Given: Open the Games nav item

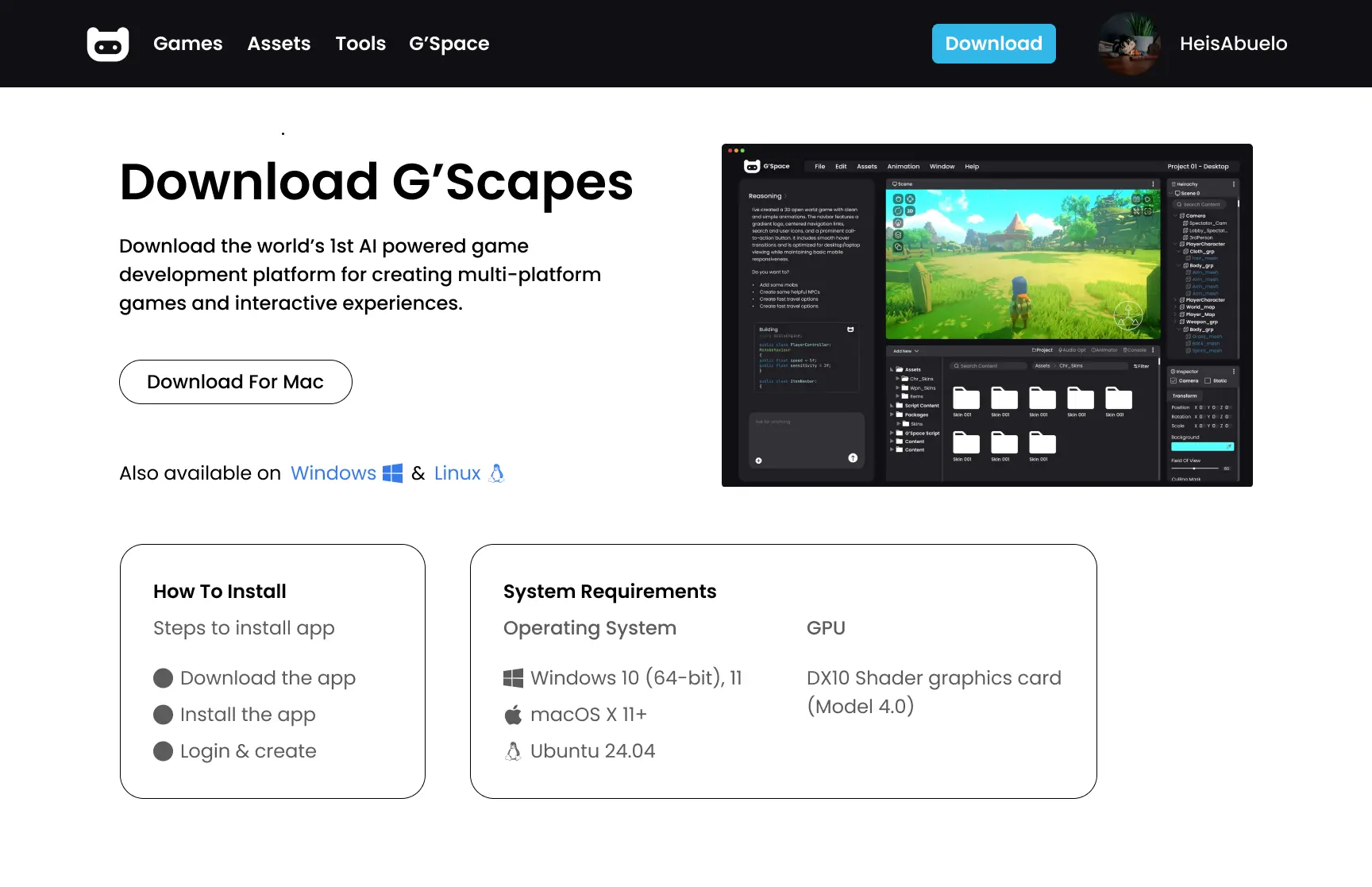Looking at the screenshot, I should [188, 44].
